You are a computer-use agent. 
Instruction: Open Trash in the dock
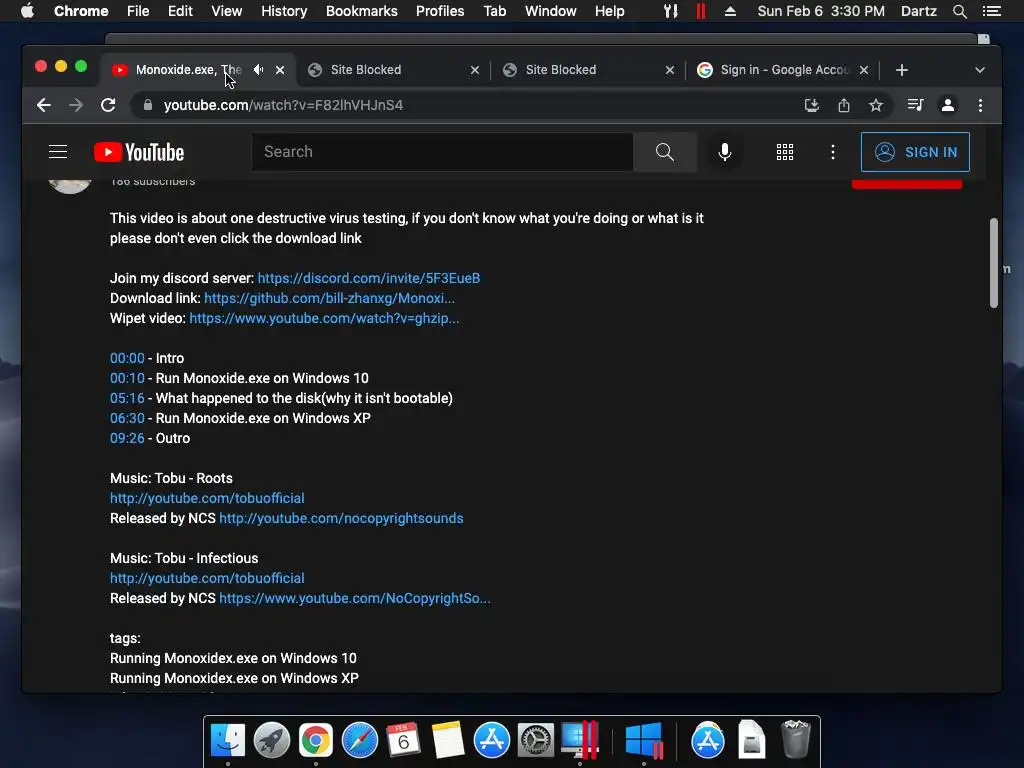click(795, 739)
